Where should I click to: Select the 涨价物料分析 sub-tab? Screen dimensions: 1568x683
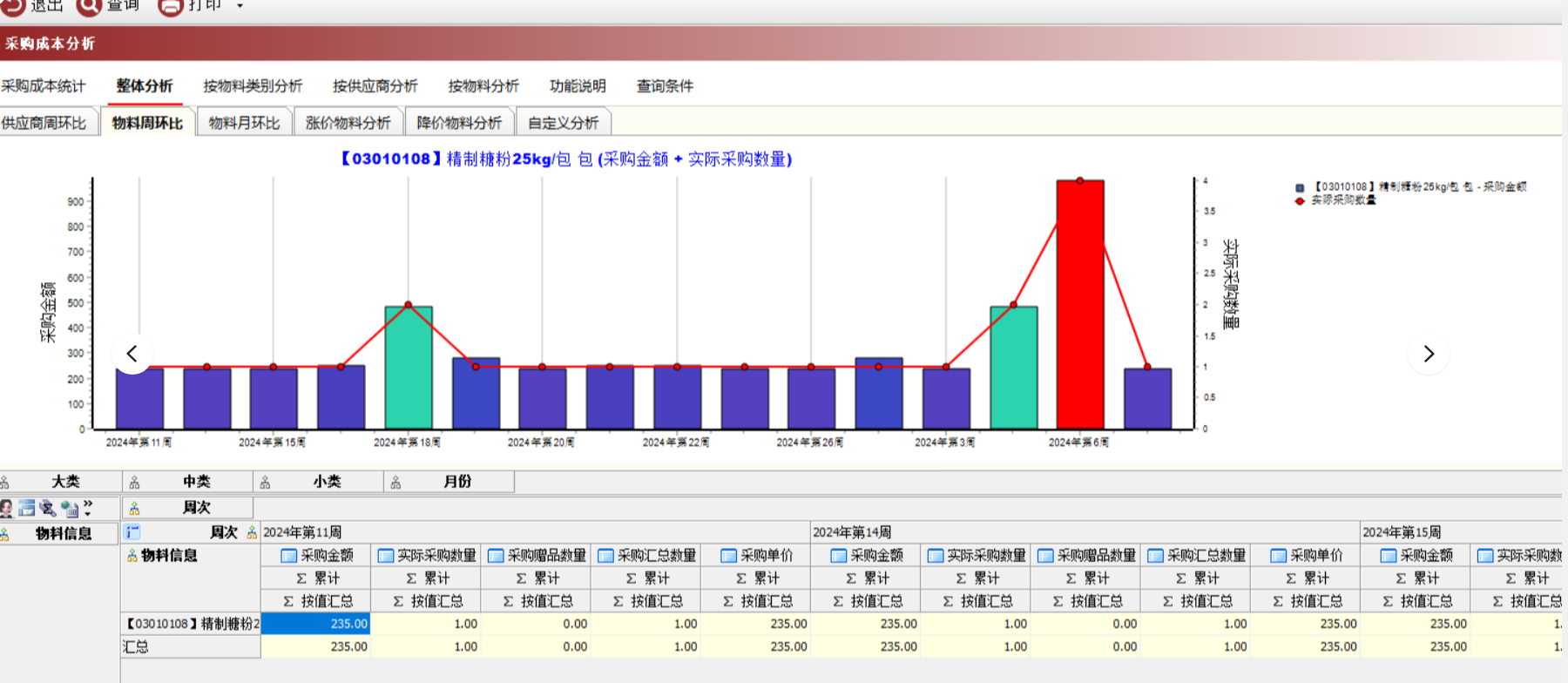[x=348, y=123]
